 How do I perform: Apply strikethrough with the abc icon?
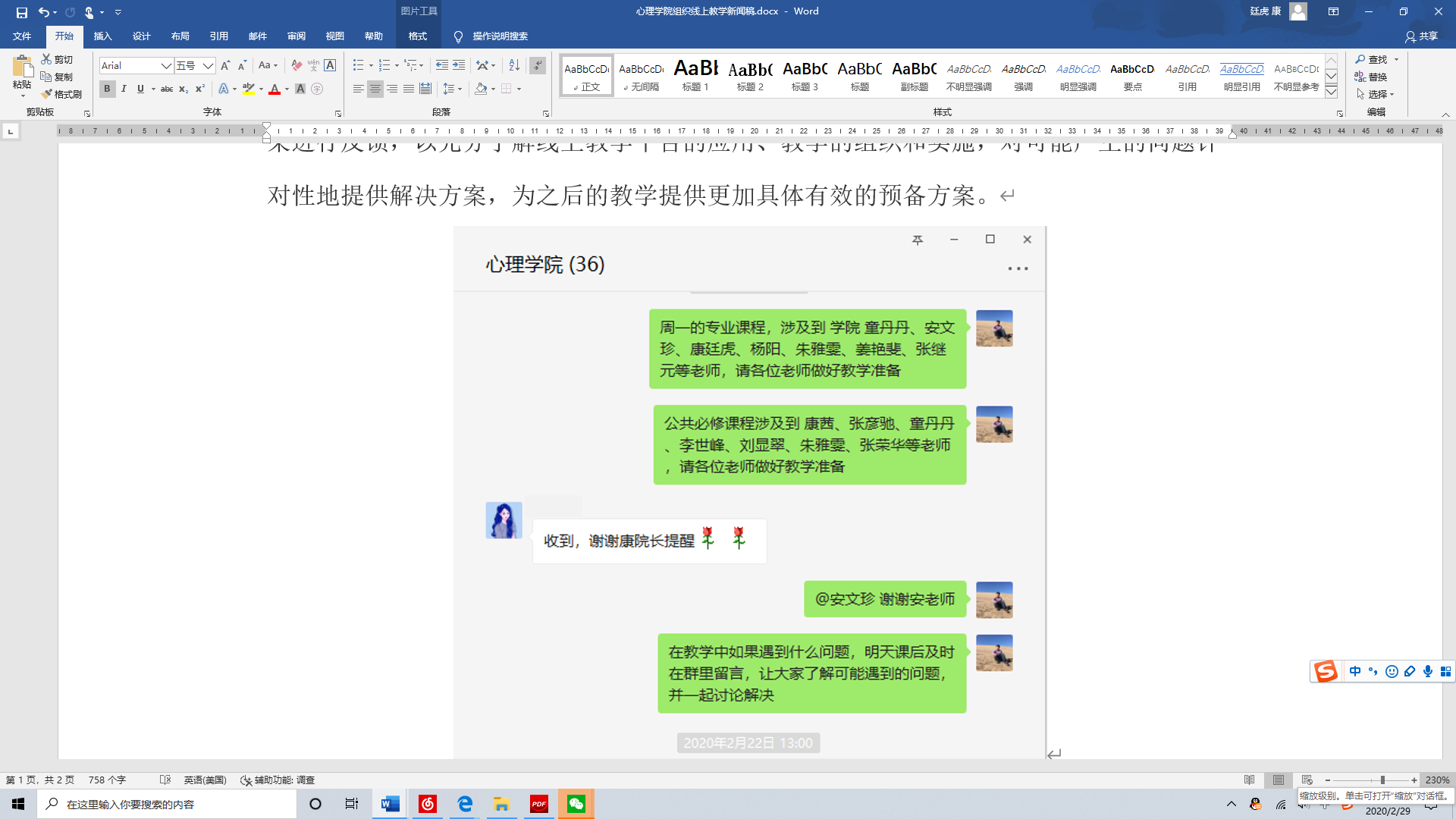[x=167, y=89]
